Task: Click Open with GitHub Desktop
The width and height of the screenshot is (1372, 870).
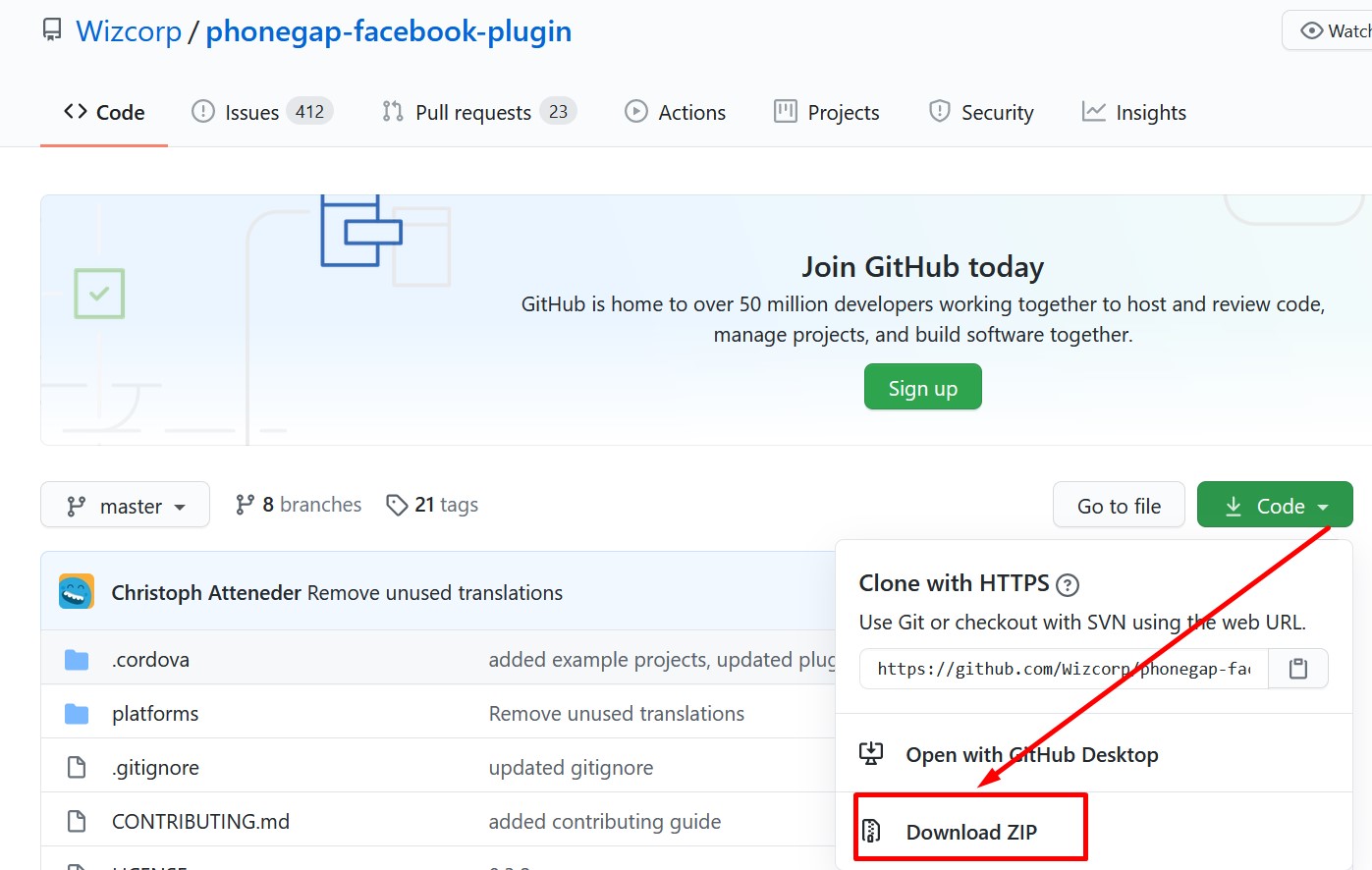Action: (x=1032, y=754)
